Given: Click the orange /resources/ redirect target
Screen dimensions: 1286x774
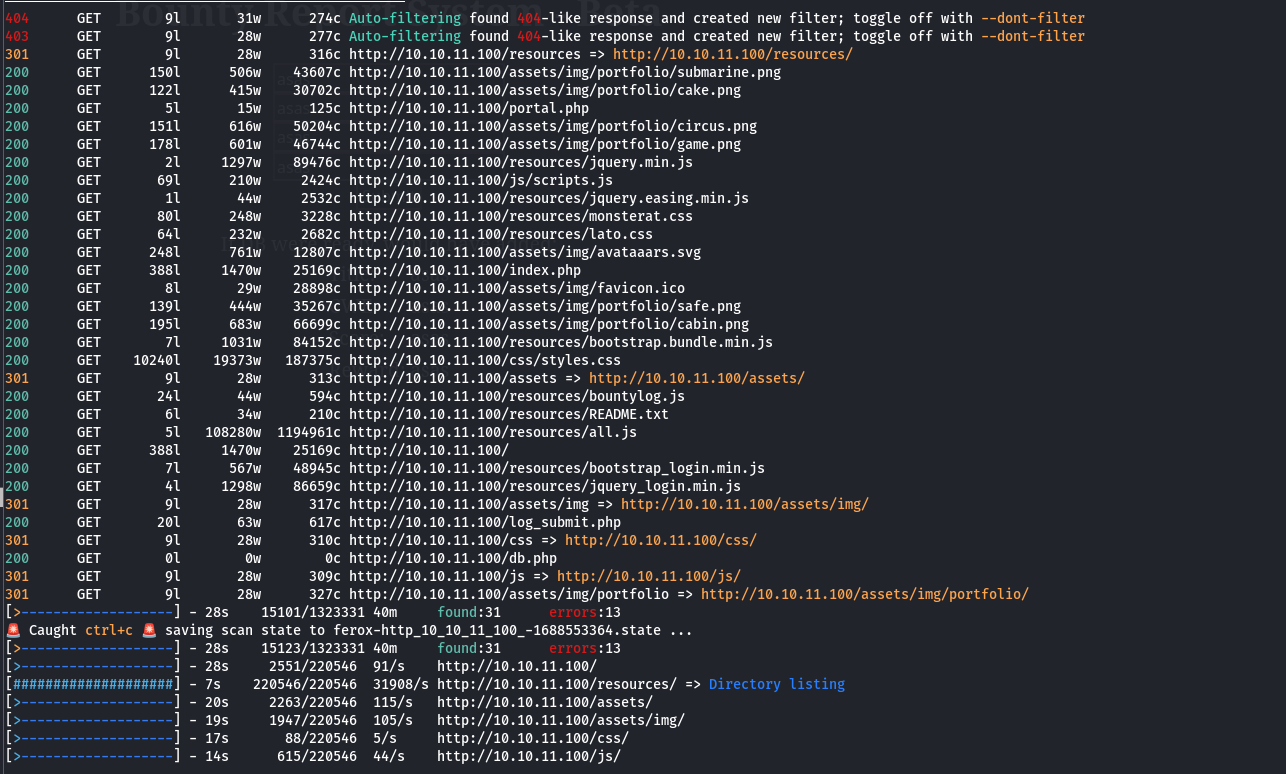Looking at the screenshot, I should click(733, 54).
